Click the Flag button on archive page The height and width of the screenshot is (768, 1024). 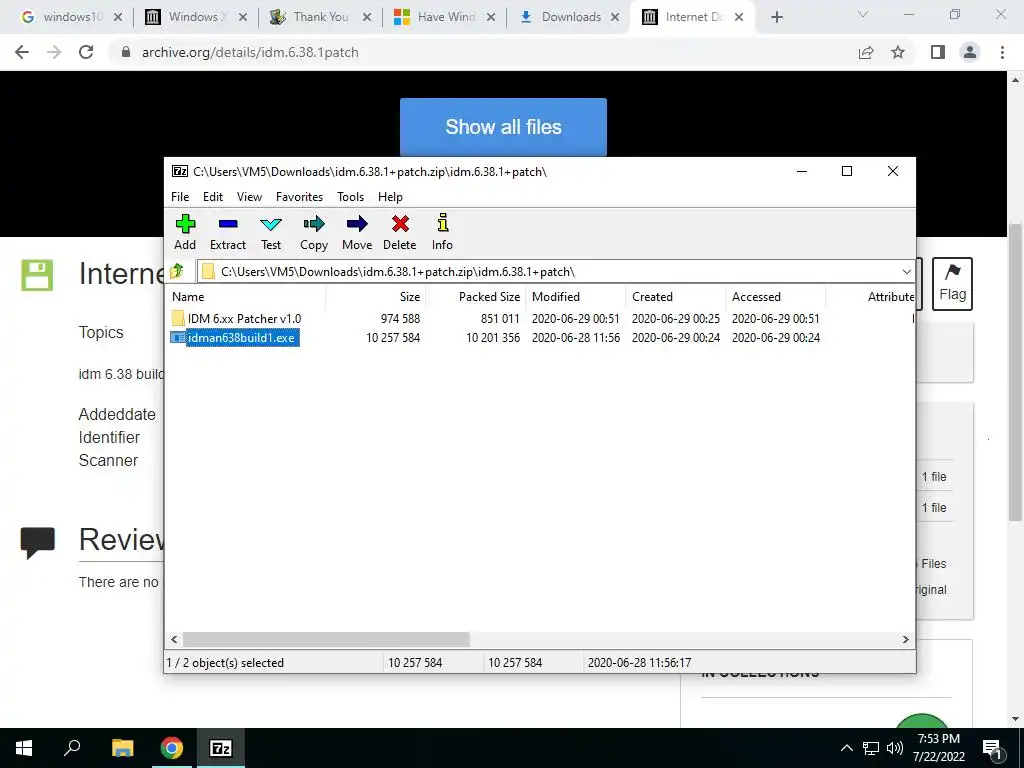952,283
